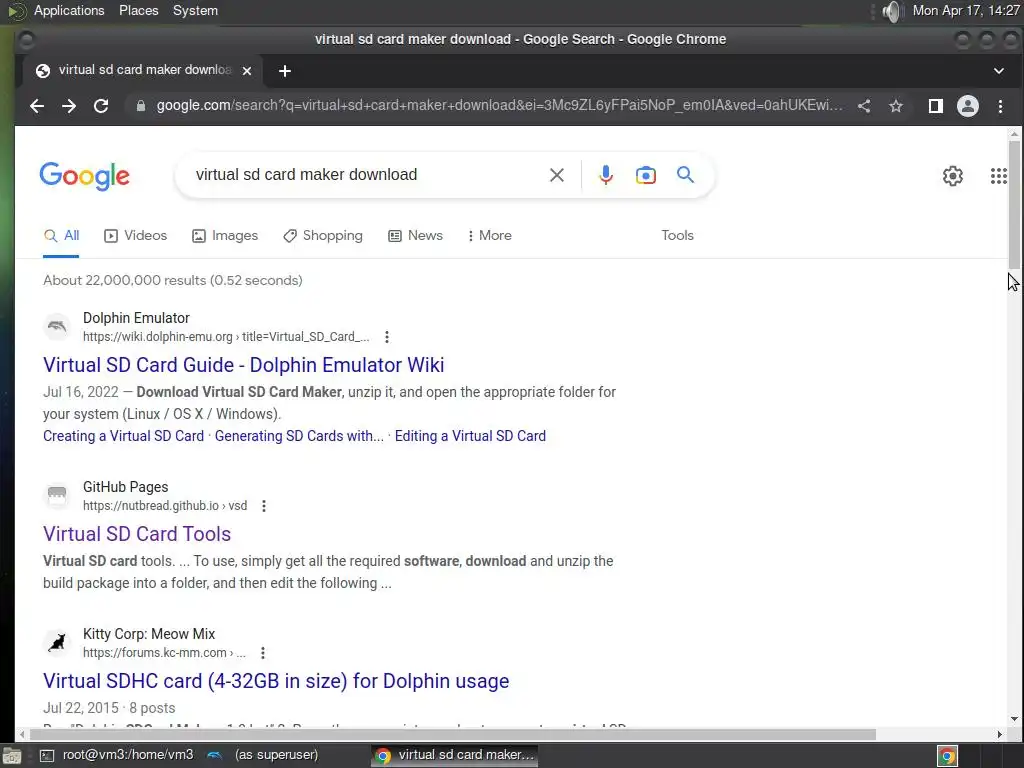This screenshot has width=1024, height=768.
Task: Switch to Videos results tab
Action: point(136,236)
